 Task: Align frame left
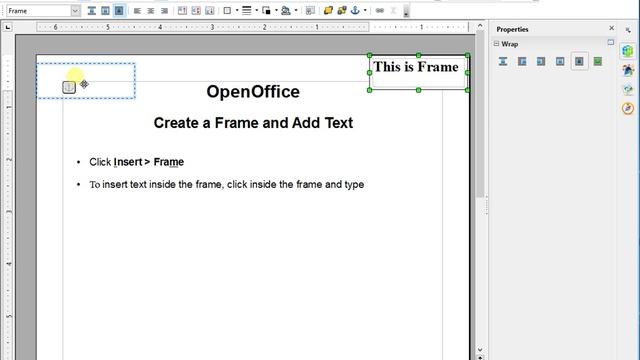(137, 11)
